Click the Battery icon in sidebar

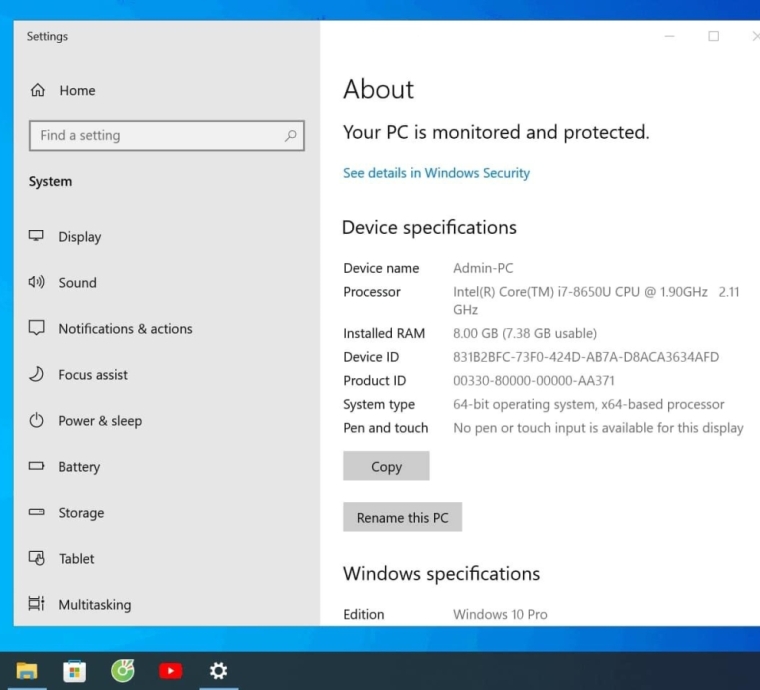click(x=36, y=466)
